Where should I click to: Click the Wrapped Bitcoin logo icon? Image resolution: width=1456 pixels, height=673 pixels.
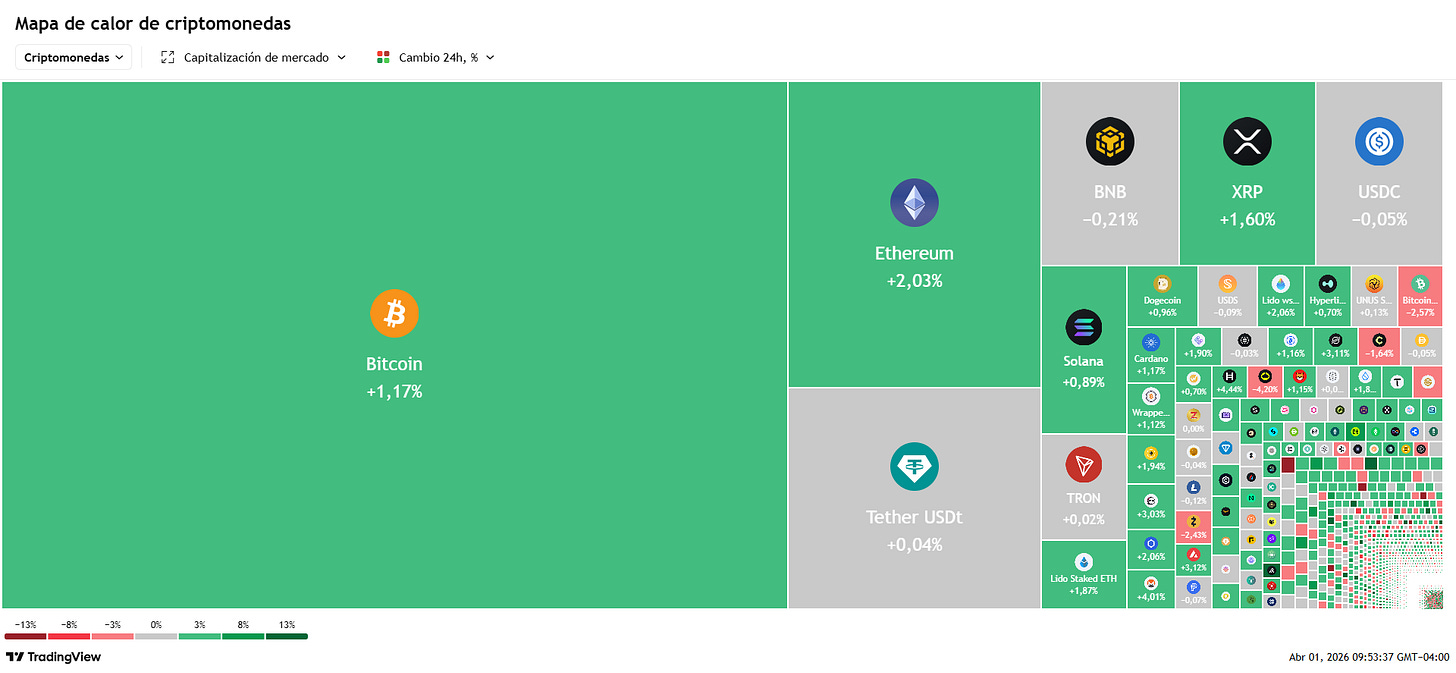(x=1150, y=396)
